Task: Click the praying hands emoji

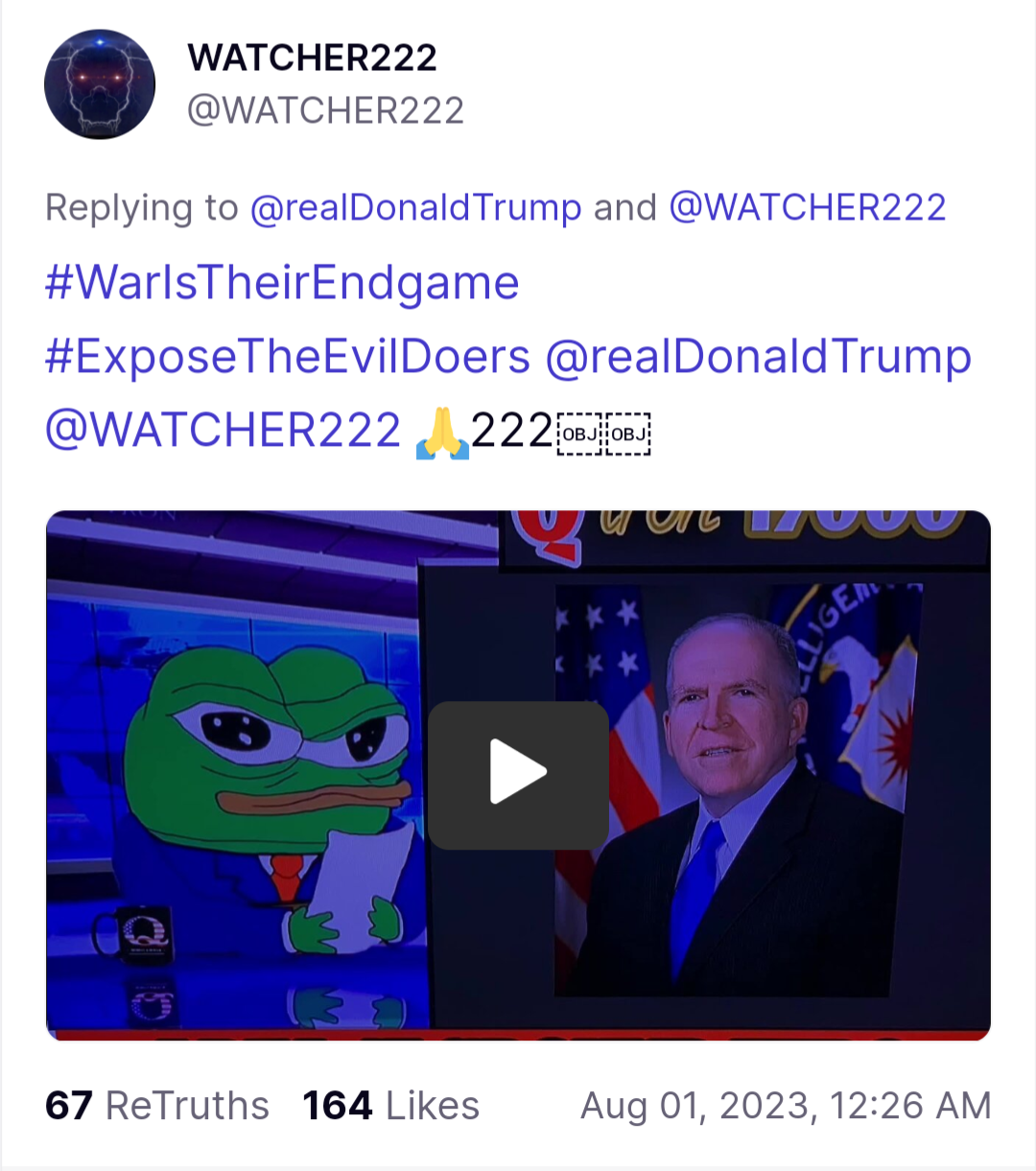Action: pyautogui.click(x=442, y=433)
